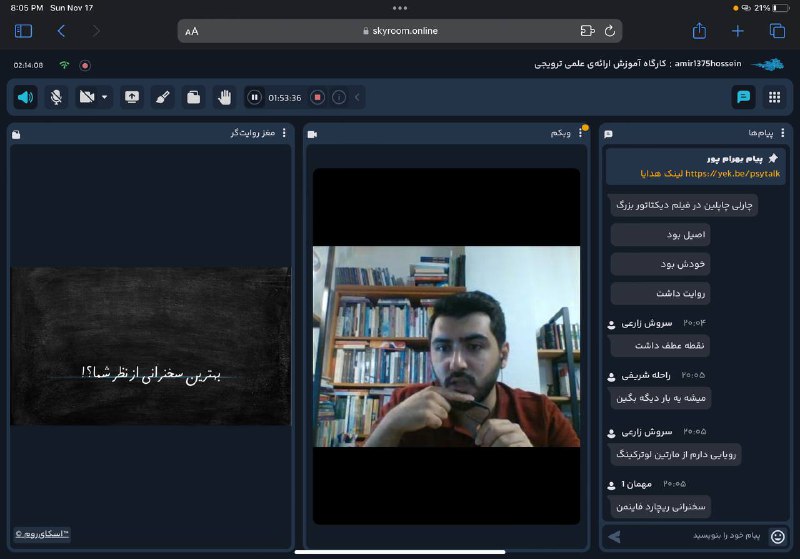Screen dimensions: 800x559
Task: Expand the camera options dropdown arrow
Action: click(x=105, y=97)
